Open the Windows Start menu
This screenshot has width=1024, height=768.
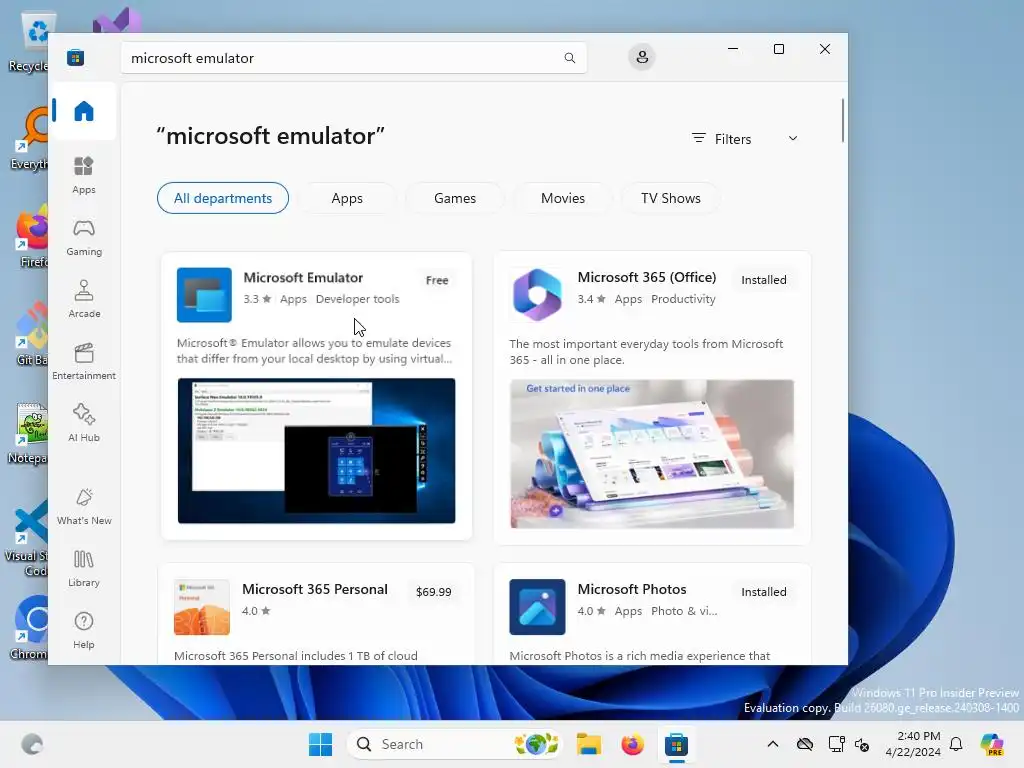click(x=320, y=744)
